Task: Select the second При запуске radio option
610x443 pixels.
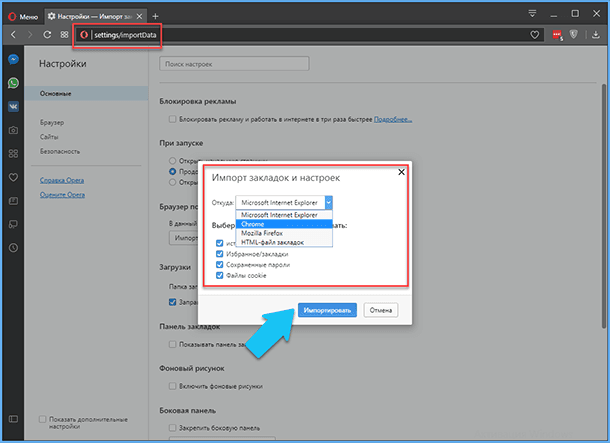Action: coord(172,172)
